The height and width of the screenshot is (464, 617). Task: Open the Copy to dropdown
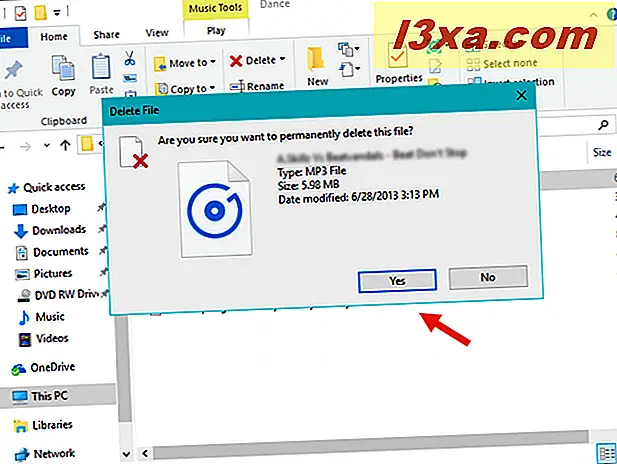185,89
